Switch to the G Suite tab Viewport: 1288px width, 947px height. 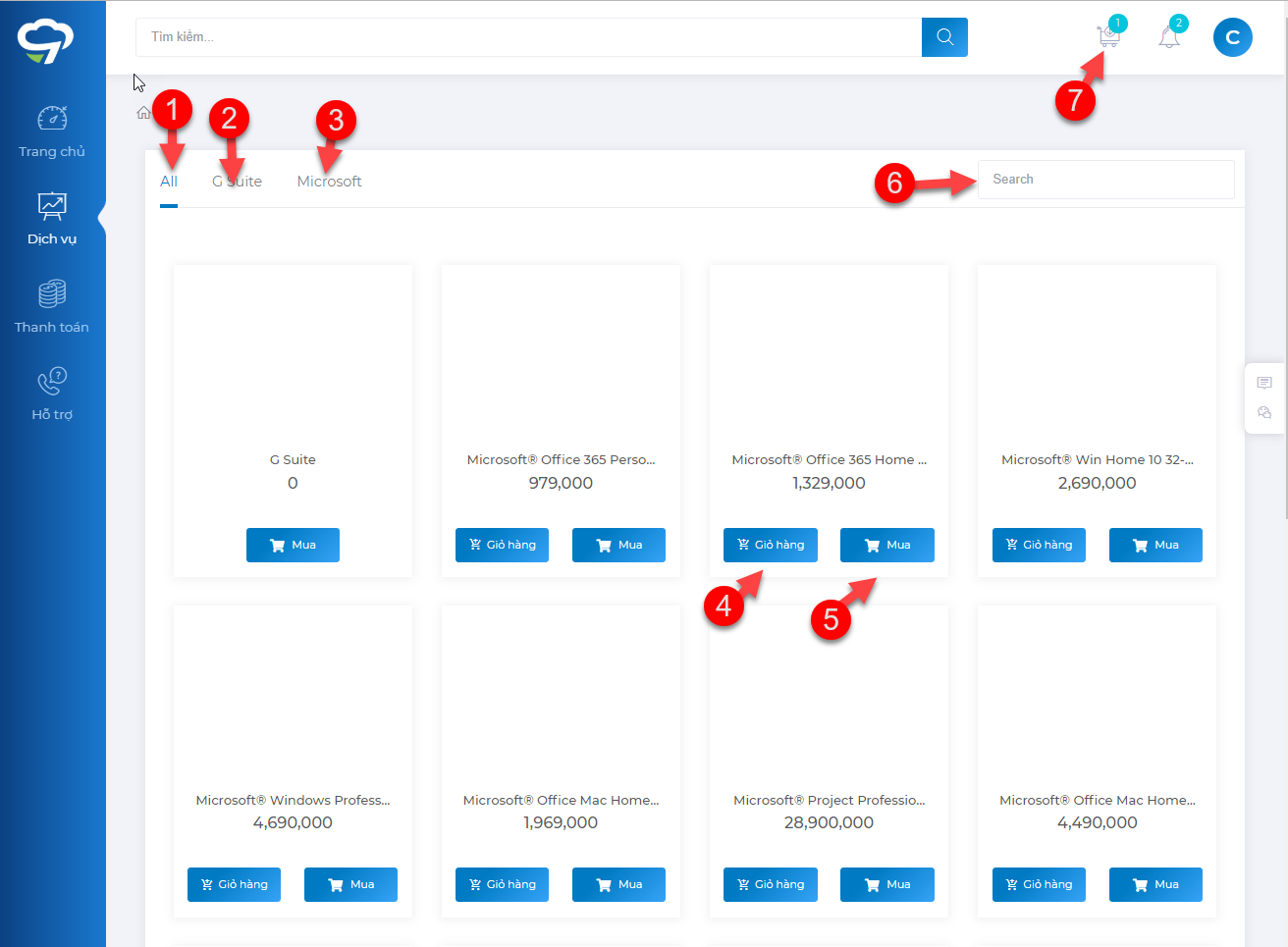coord(237,182)
